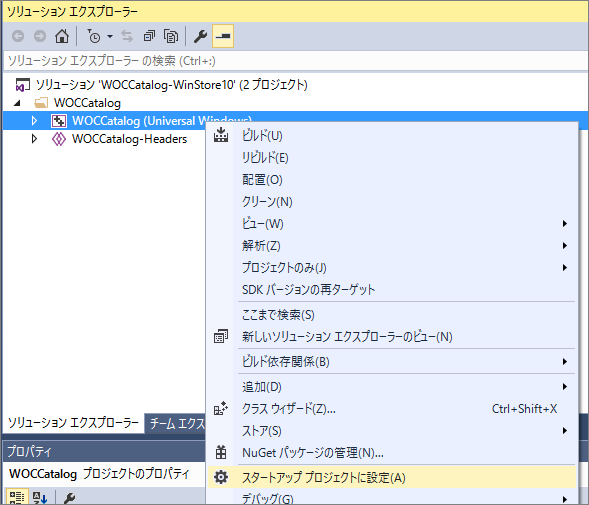Toggle the highlighted Preview Selected Items button
Image resolution: width=589 pixels, height=505 pixels.
[223, 36]
